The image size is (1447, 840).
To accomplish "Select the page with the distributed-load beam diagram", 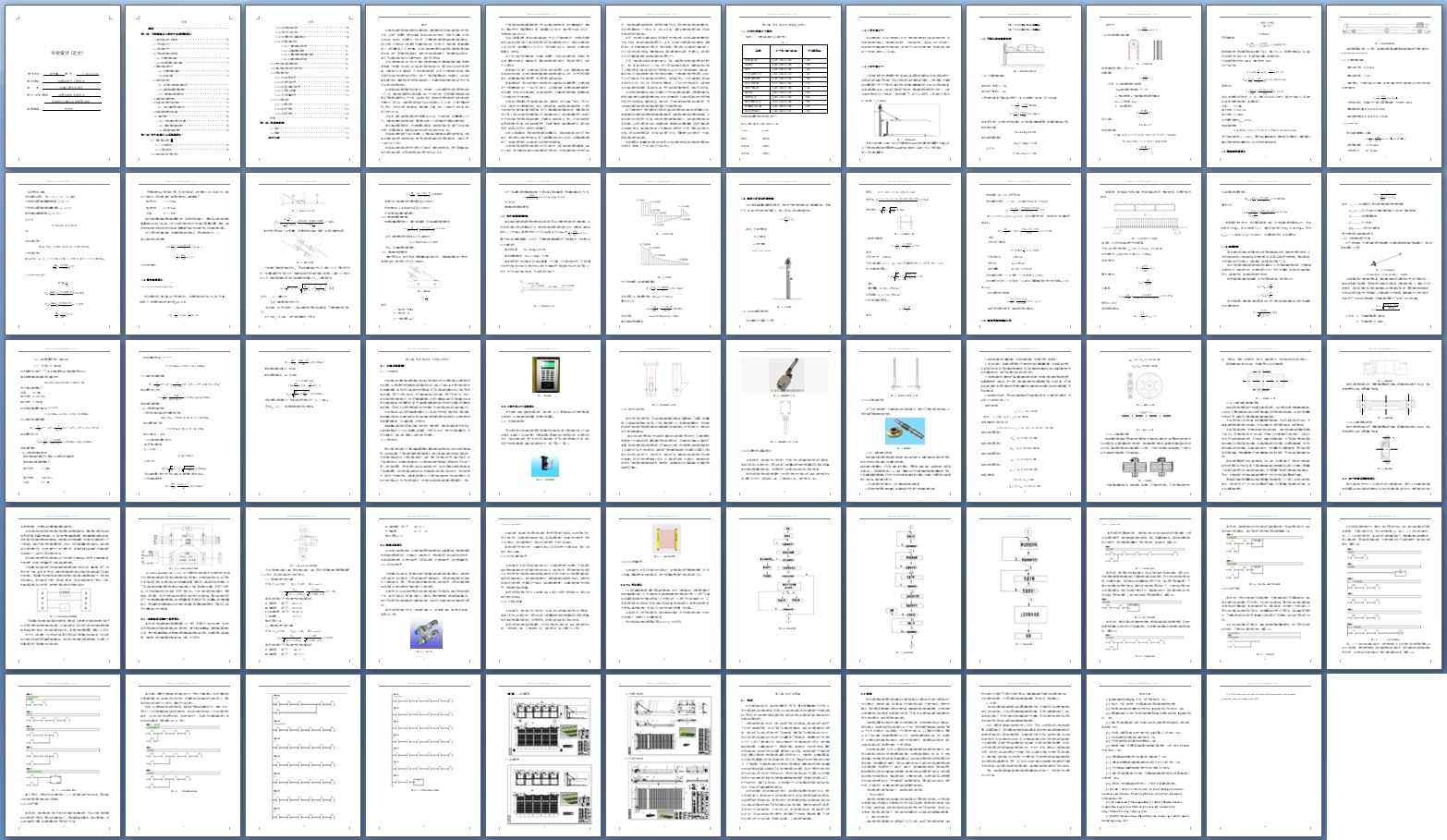I will pyautogui.click(x=1144, y=254).
